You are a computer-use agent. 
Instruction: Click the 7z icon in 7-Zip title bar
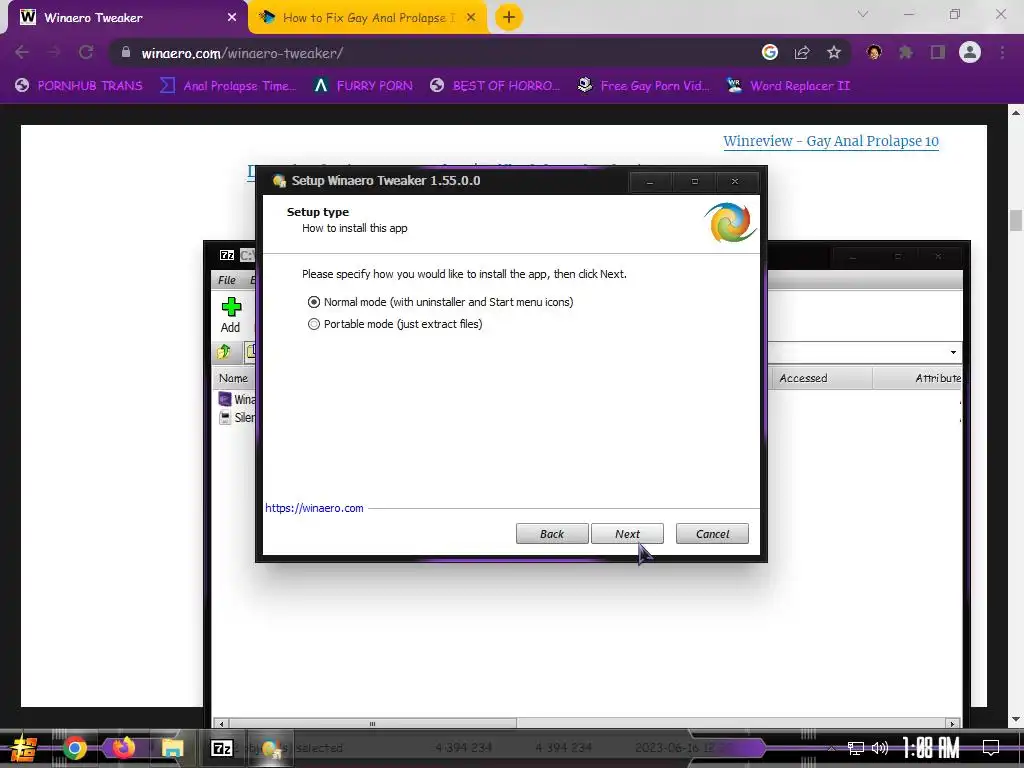tap(227, 255)
